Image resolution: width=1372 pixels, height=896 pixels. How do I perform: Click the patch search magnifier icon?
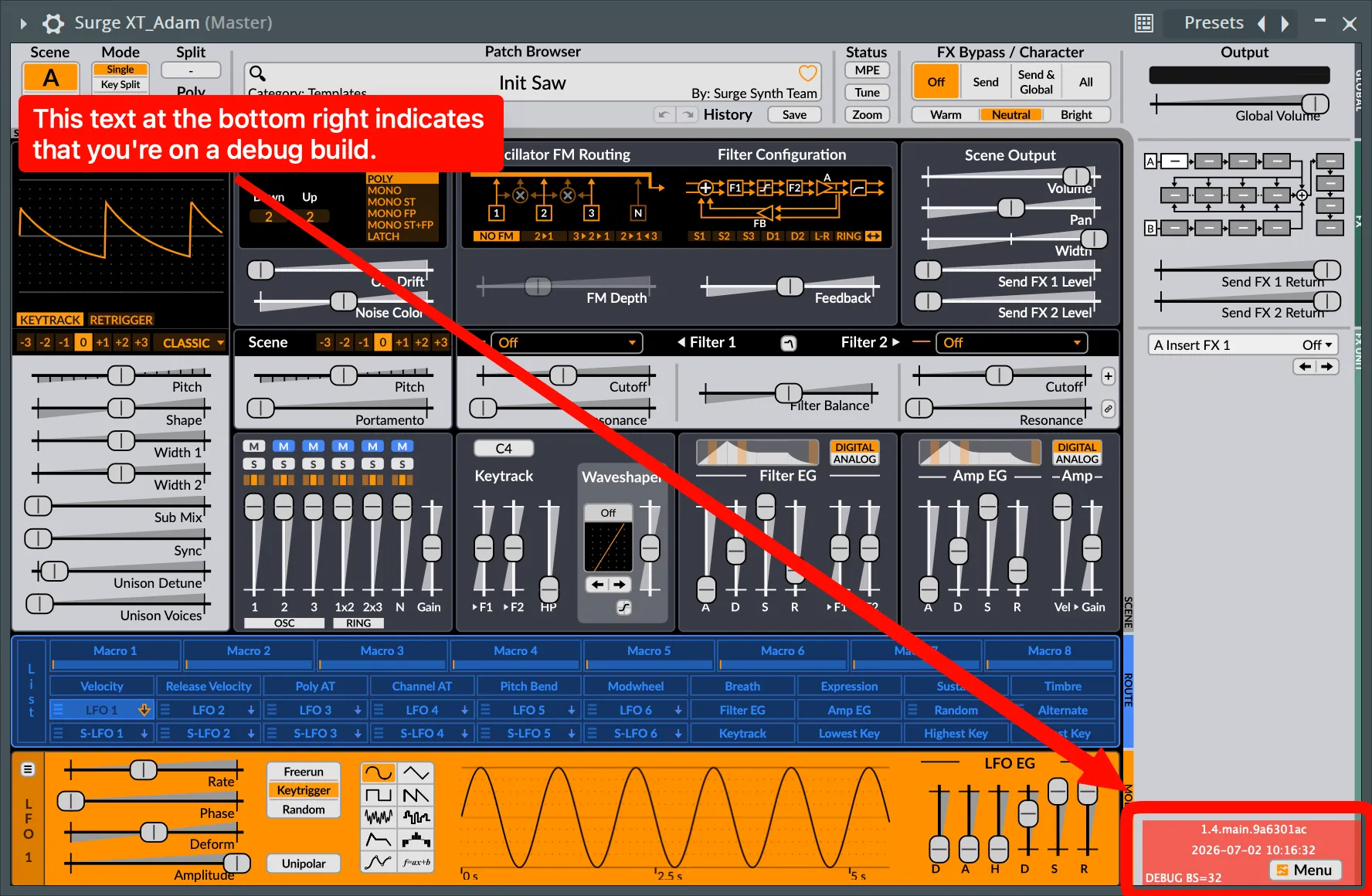pos(257,73)
